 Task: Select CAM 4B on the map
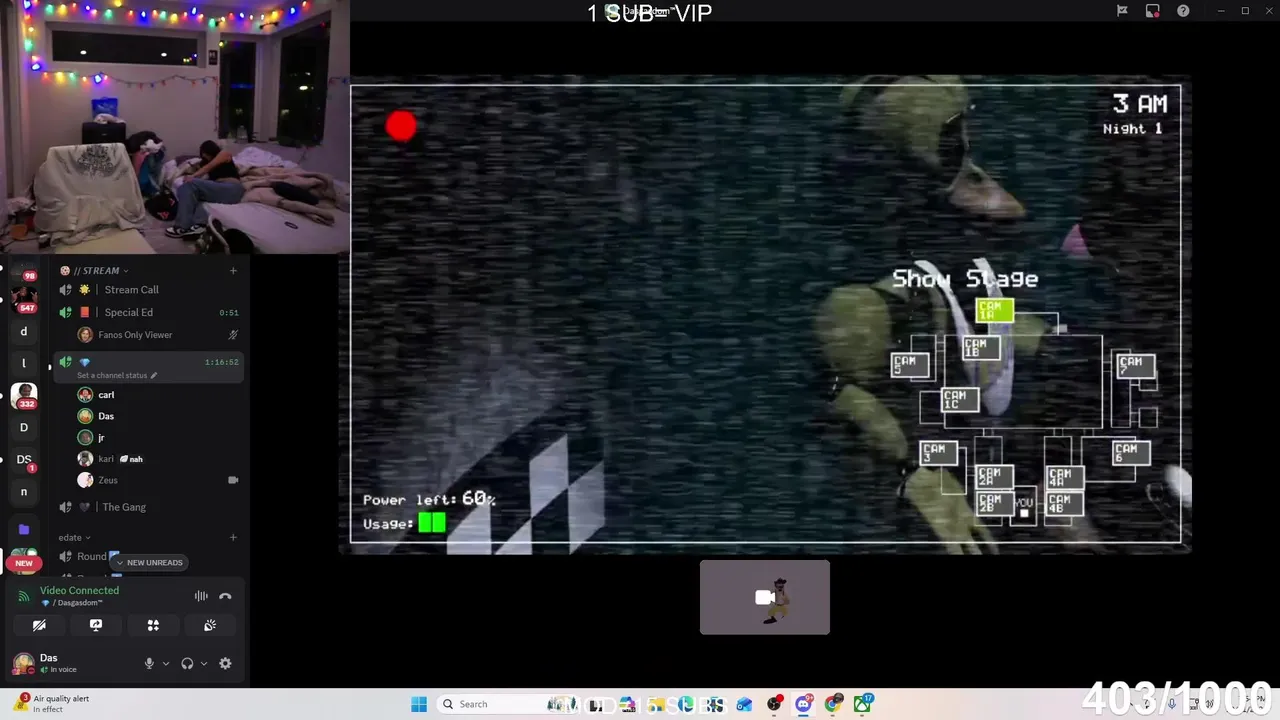click(1064, 503)
